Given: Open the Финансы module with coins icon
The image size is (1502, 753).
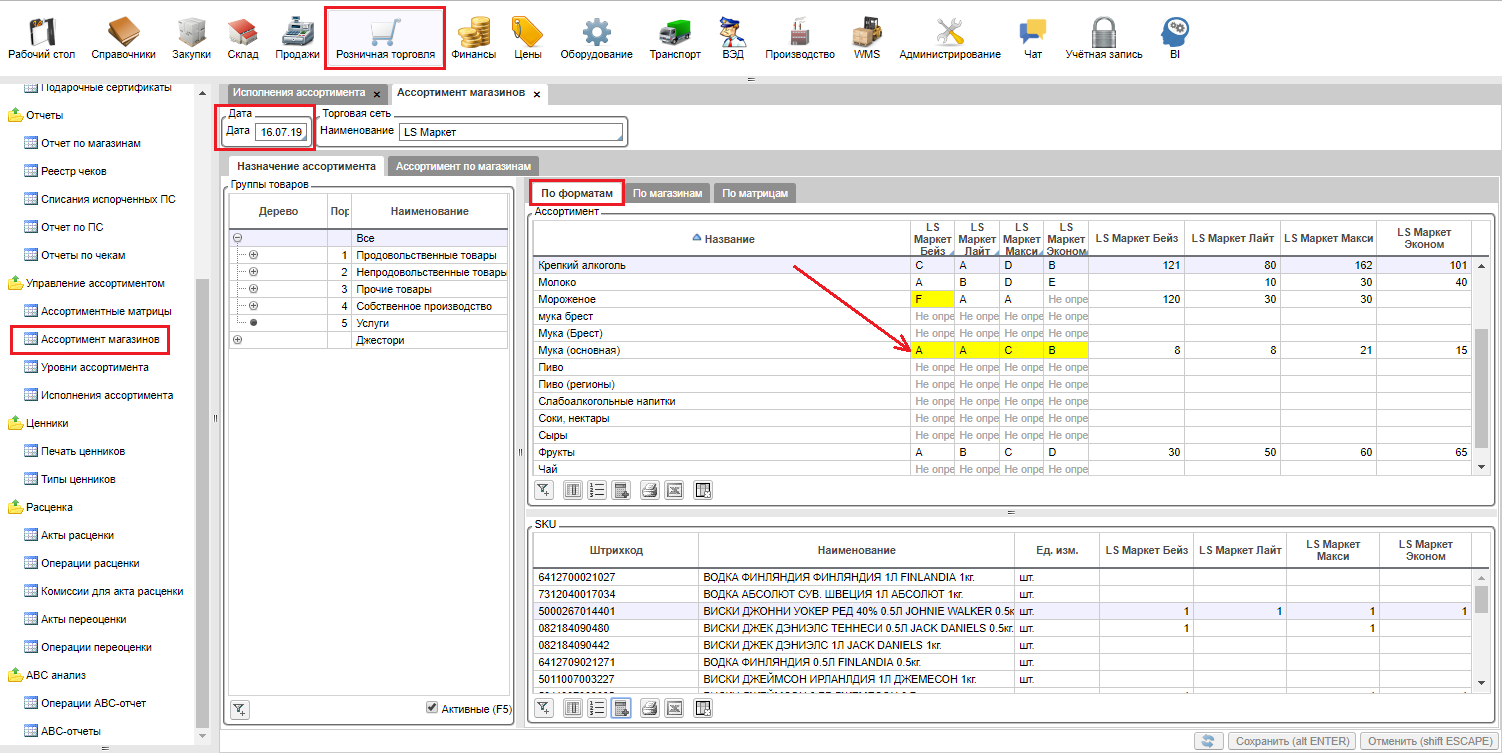Looking at the screenshot, I should click(x=473, y=38).
